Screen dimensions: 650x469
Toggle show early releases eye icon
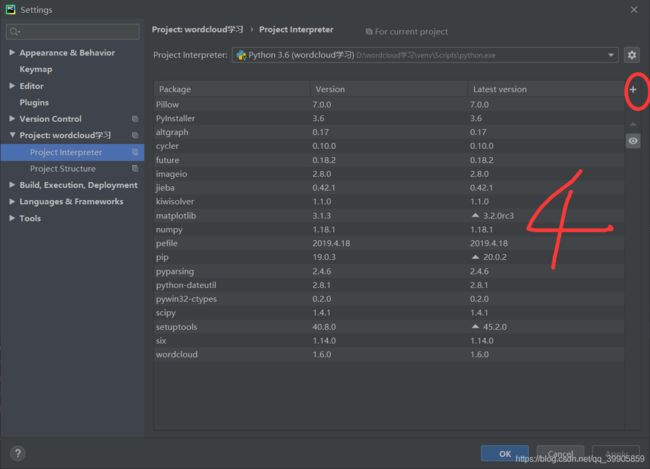pyautogui.click(x=633, y=141)
